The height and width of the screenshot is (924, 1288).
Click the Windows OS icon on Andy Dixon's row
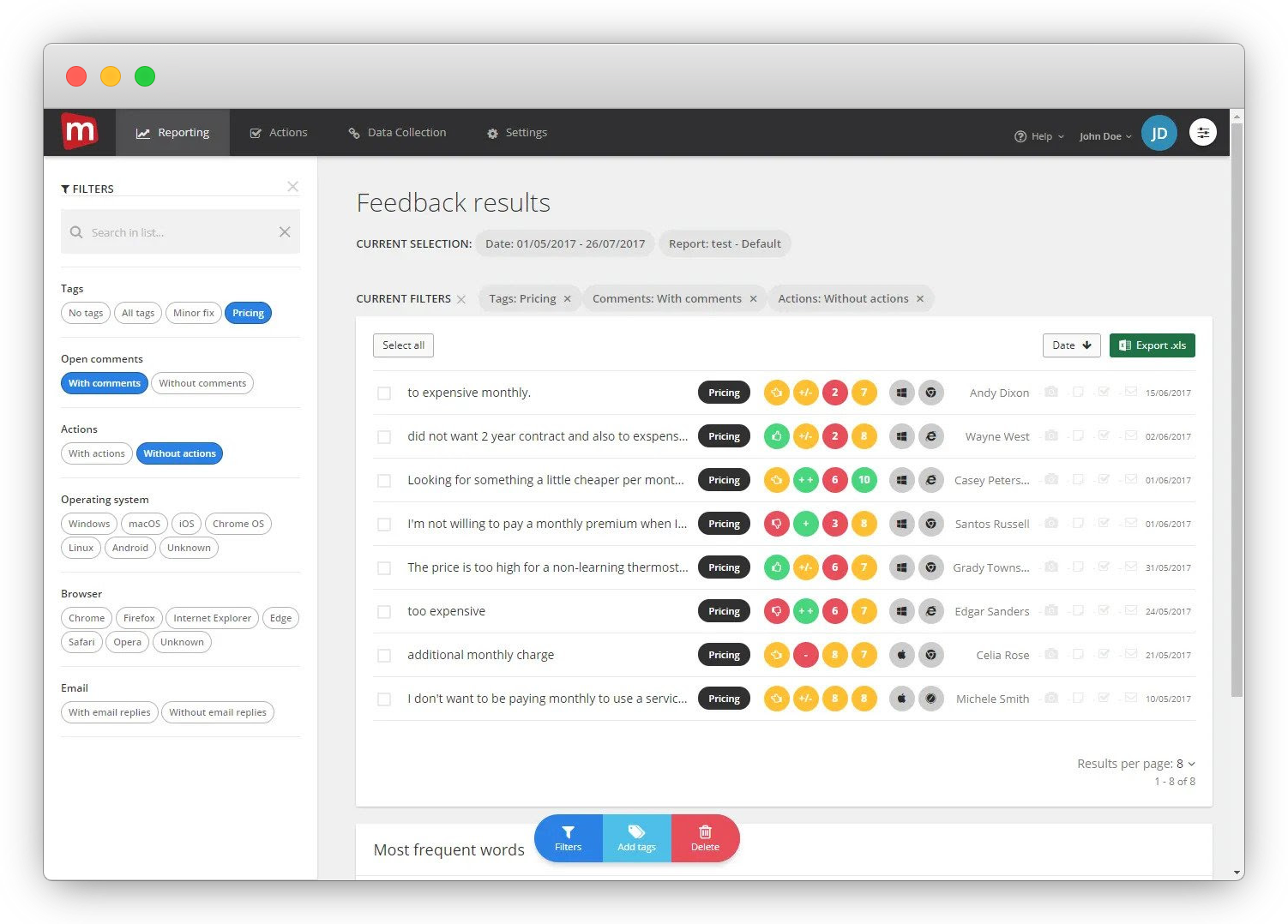click(x=901, y=392)
